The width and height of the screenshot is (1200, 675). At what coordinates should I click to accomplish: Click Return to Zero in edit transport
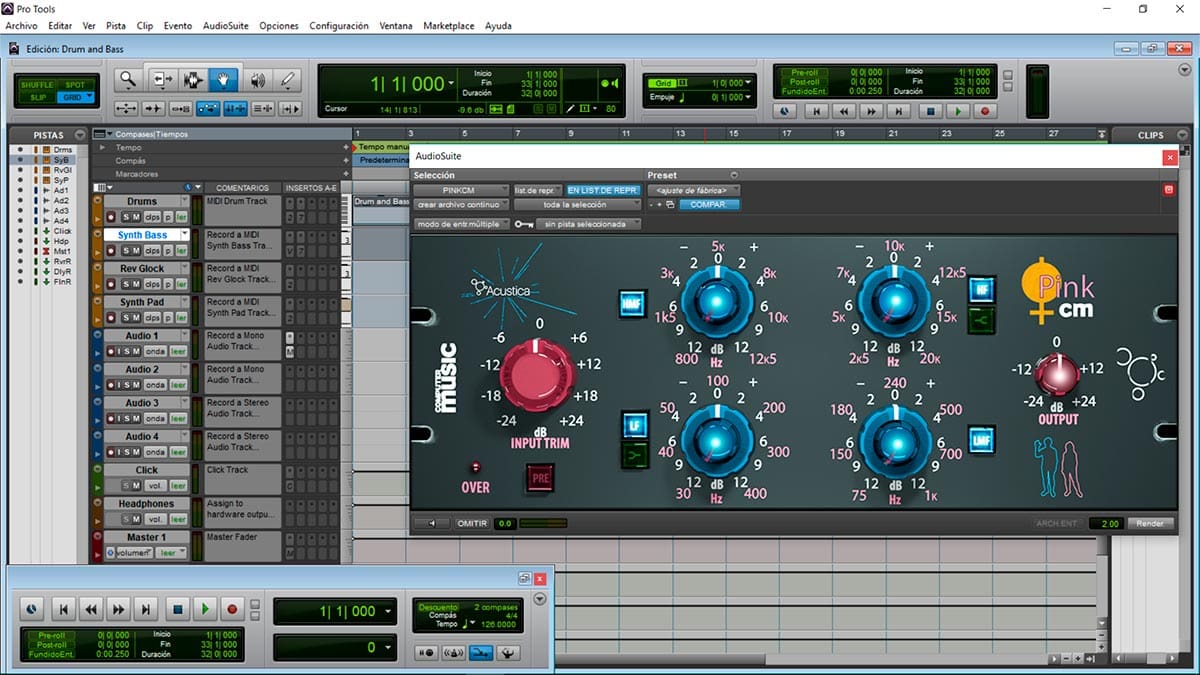coord(816,112)
